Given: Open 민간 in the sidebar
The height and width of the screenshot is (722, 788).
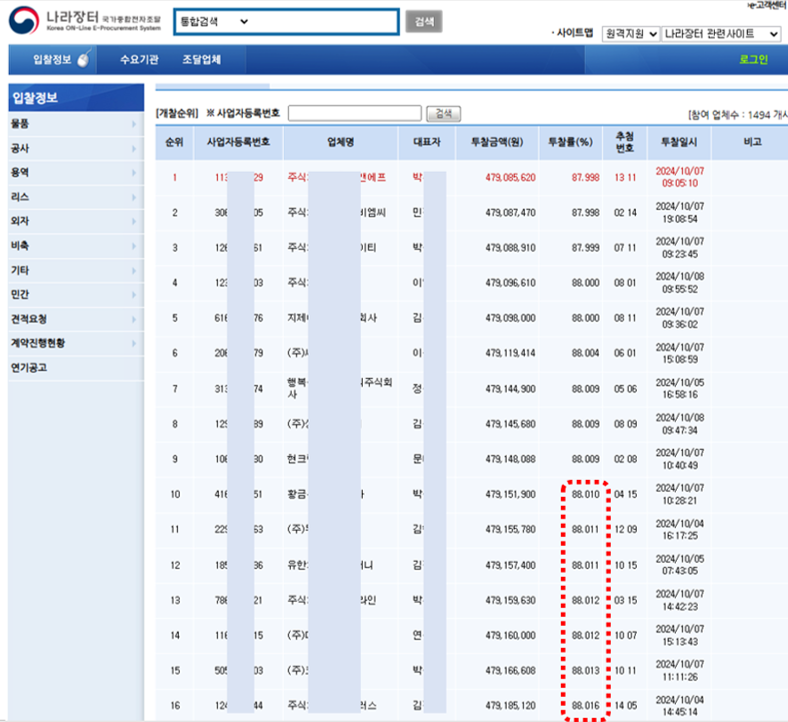Looking at the screenshot, I should pos(20,294).
